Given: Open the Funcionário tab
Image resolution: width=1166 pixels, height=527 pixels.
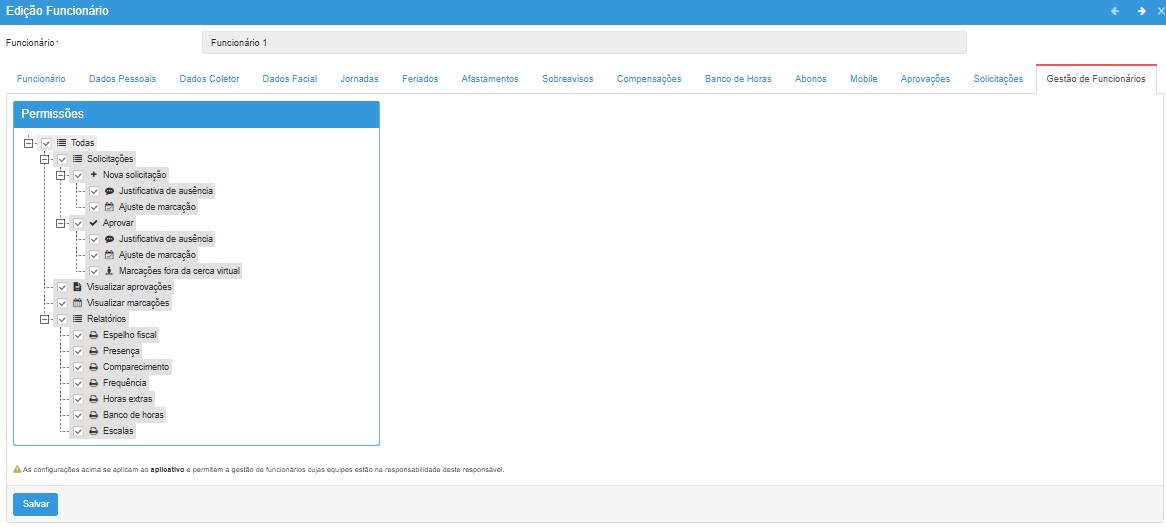Looking at the screenshot, I should click(x=41, y=79).
